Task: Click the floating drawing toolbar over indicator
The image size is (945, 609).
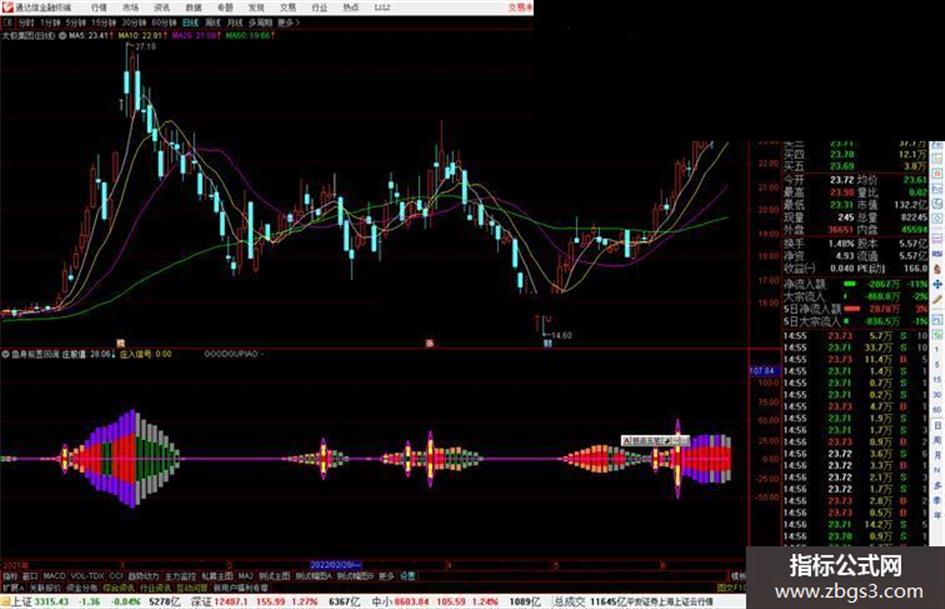Action: [656, 441]
